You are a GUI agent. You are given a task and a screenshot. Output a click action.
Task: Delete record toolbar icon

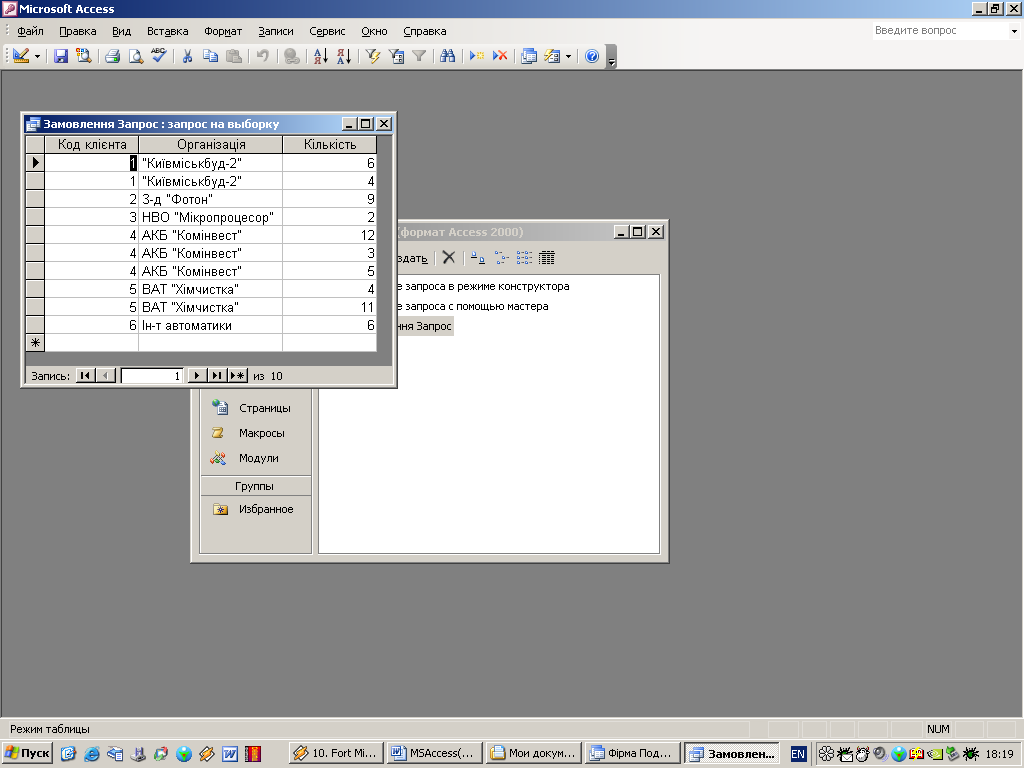[x=500, y=56]
